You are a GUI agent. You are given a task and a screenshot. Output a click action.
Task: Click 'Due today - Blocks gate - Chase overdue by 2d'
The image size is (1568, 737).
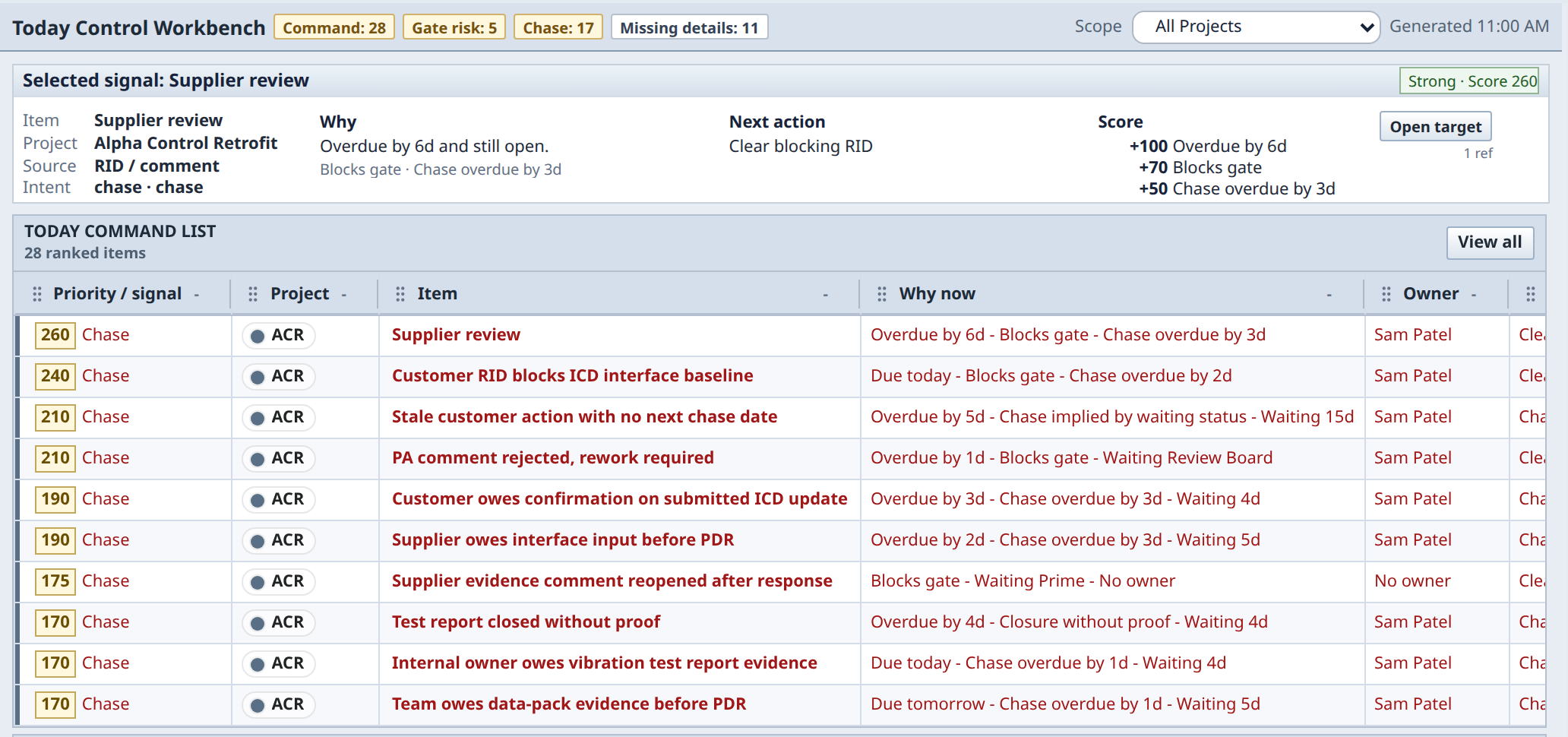(1051, 376)
